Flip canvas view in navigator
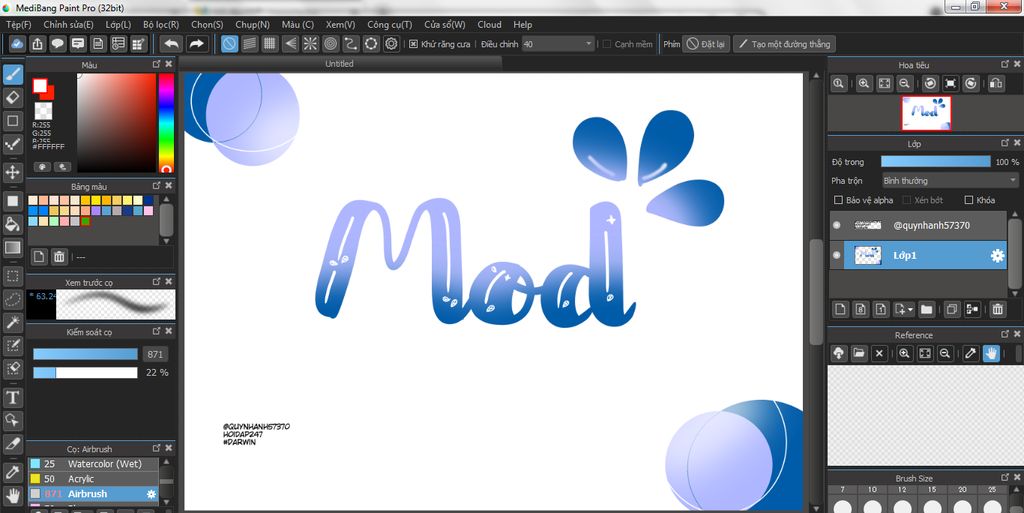Screen dimensions: 1024x513 [996, 84]
